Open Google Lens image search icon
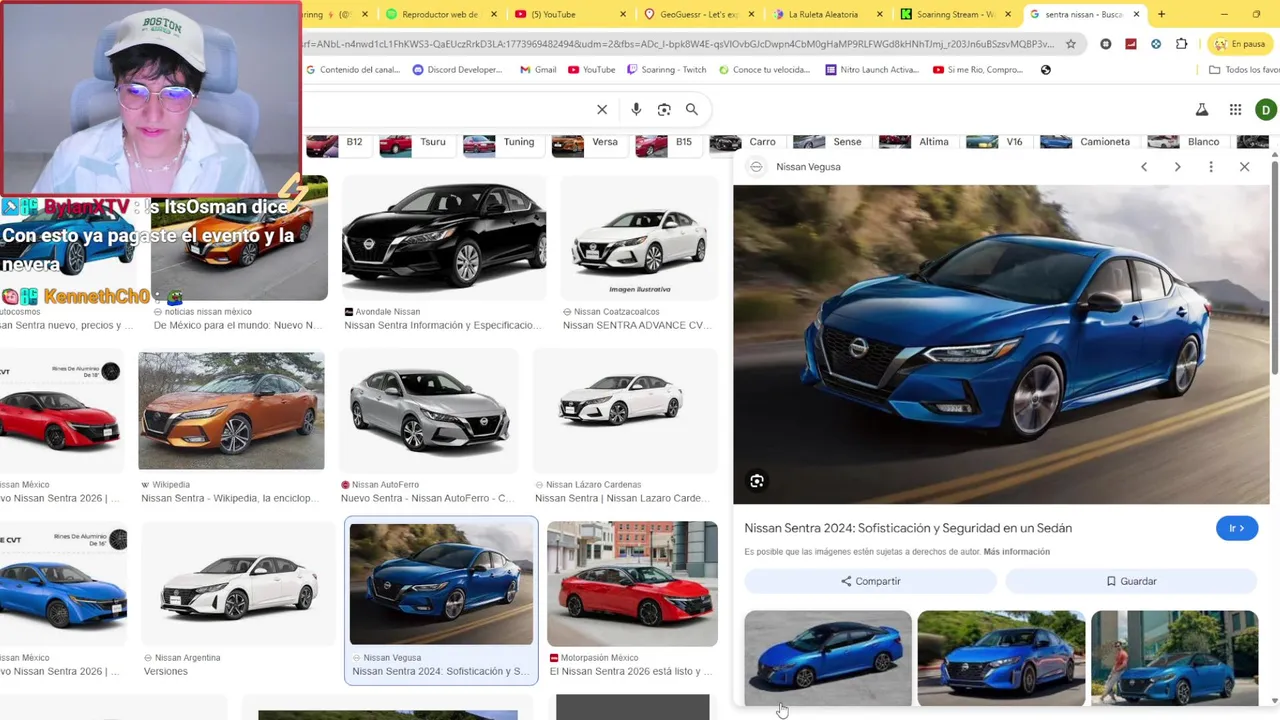 pos(664,110)
